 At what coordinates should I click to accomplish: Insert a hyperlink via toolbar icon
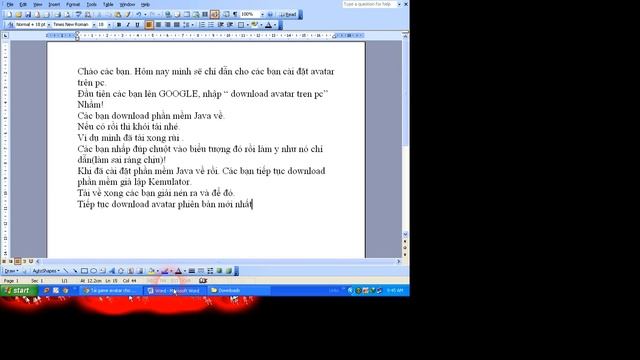(x=168, y=14)
